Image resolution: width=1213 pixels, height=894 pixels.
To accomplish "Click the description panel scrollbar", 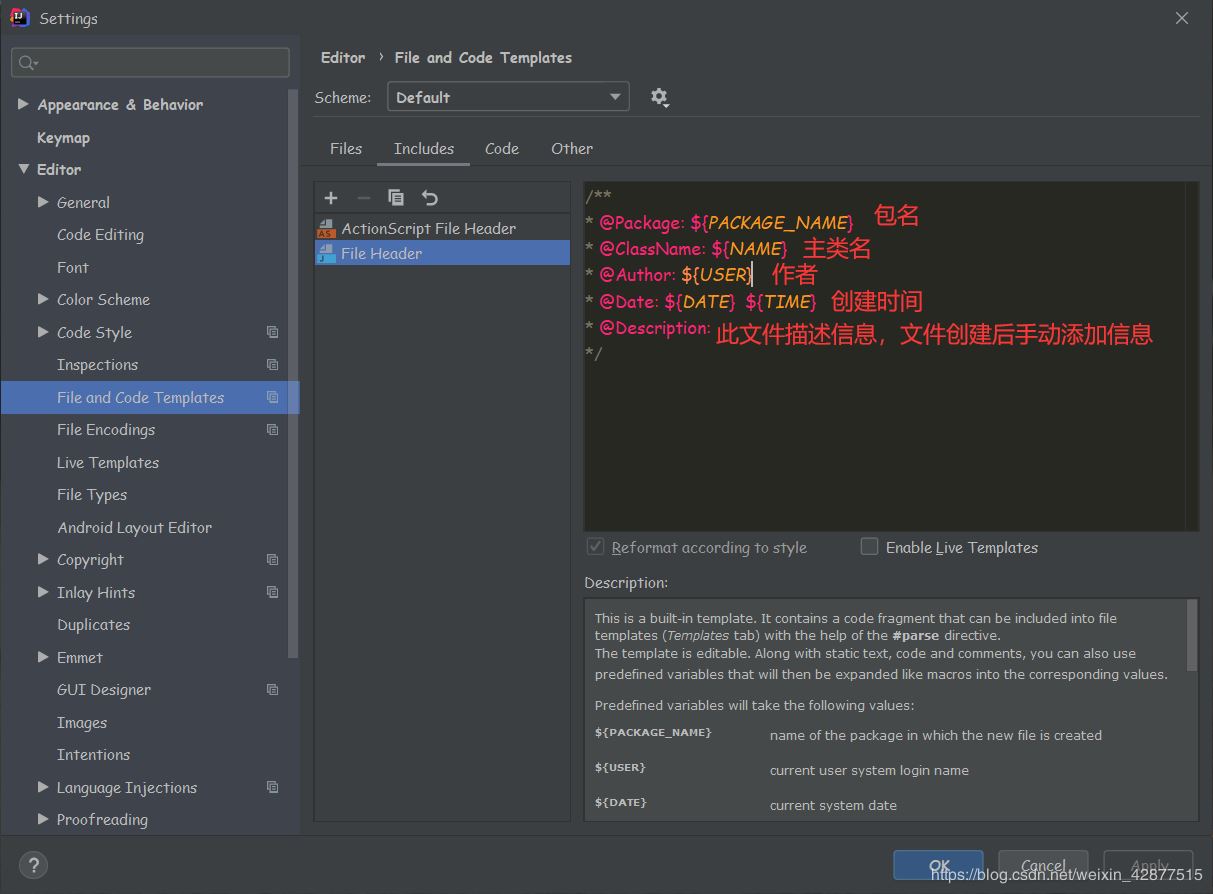I will [x=1191, y=636].
